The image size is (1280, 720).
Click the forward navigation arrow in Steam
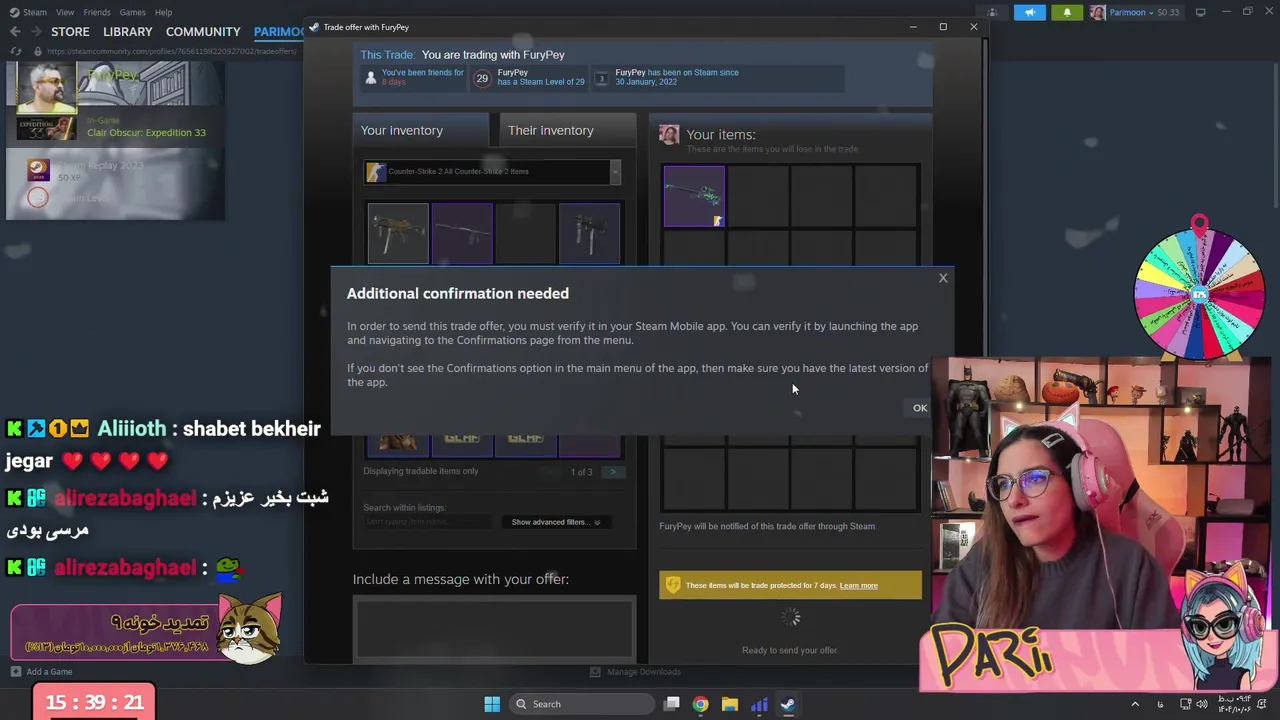35,32
